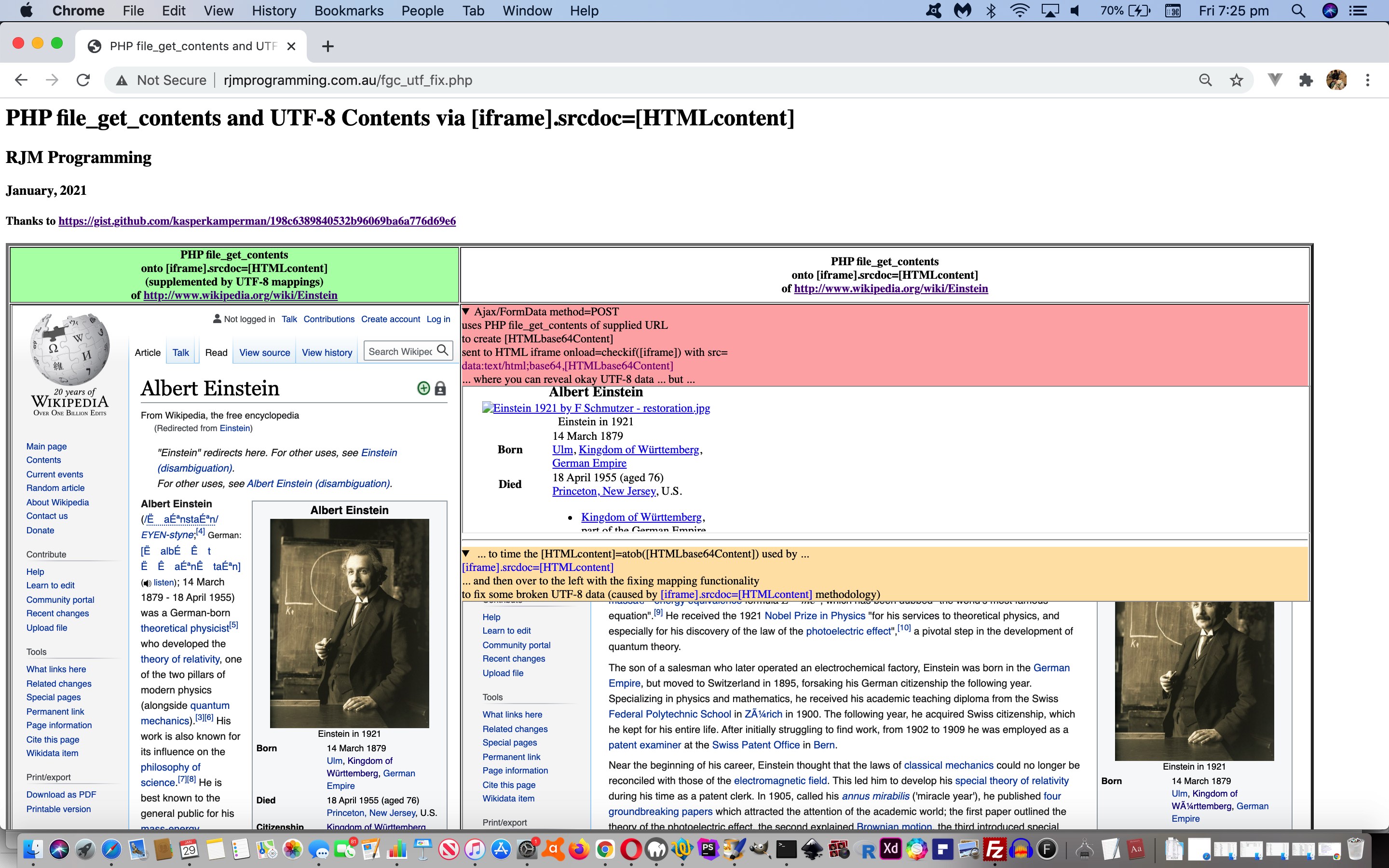Viewport: 1389px width, 868px height.
Task: Bookmark this page with star icon
Action: (1236, 81)
